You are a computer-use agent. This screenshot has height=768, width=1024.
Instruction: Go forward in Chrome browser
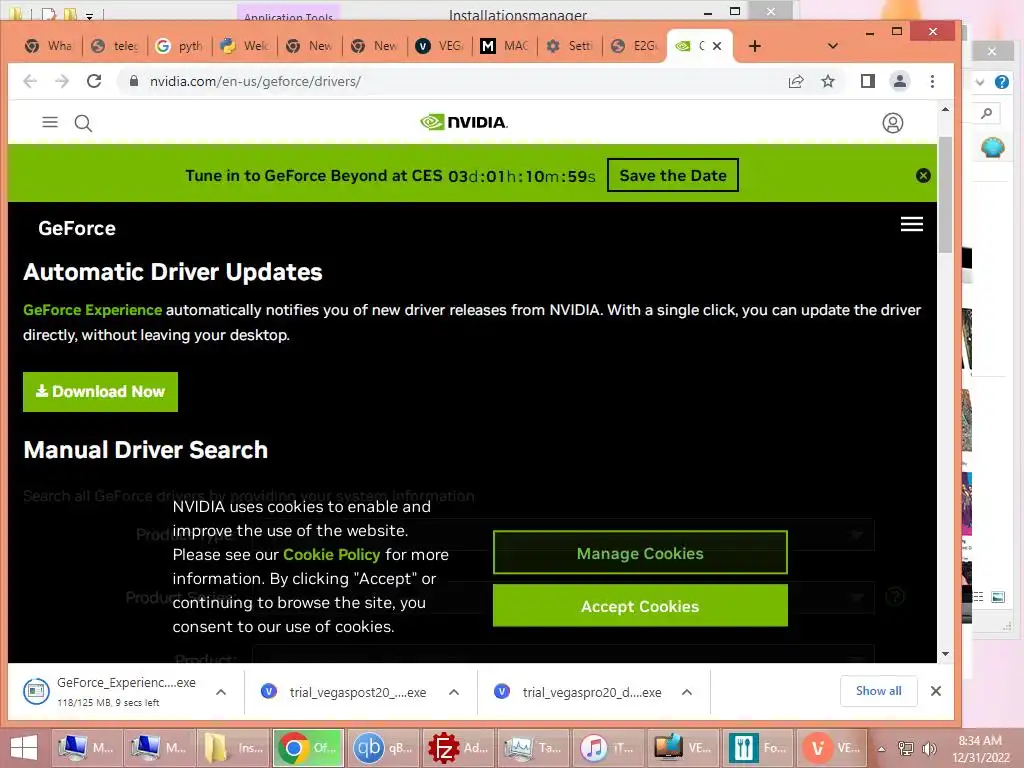pos(62,81)
